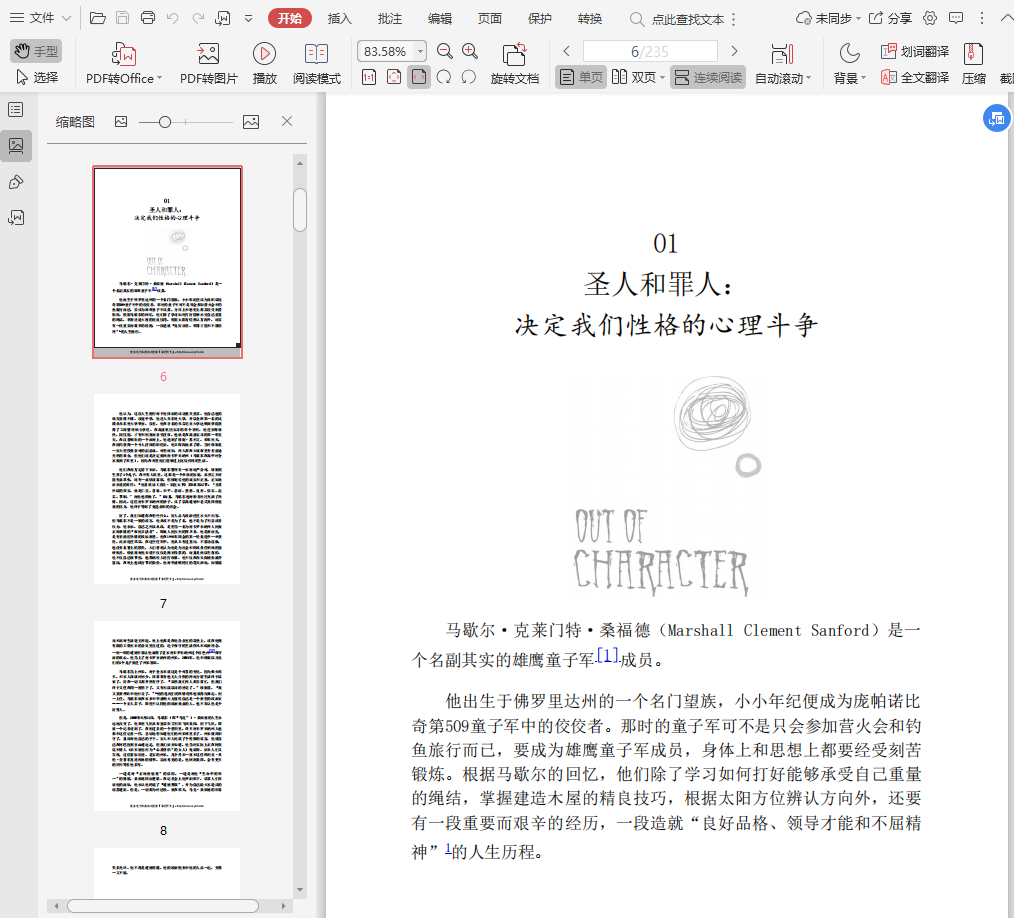The image size is (1014, 918).
Task: Open the 转换 ribbon tab
Action: coord(590,19)
